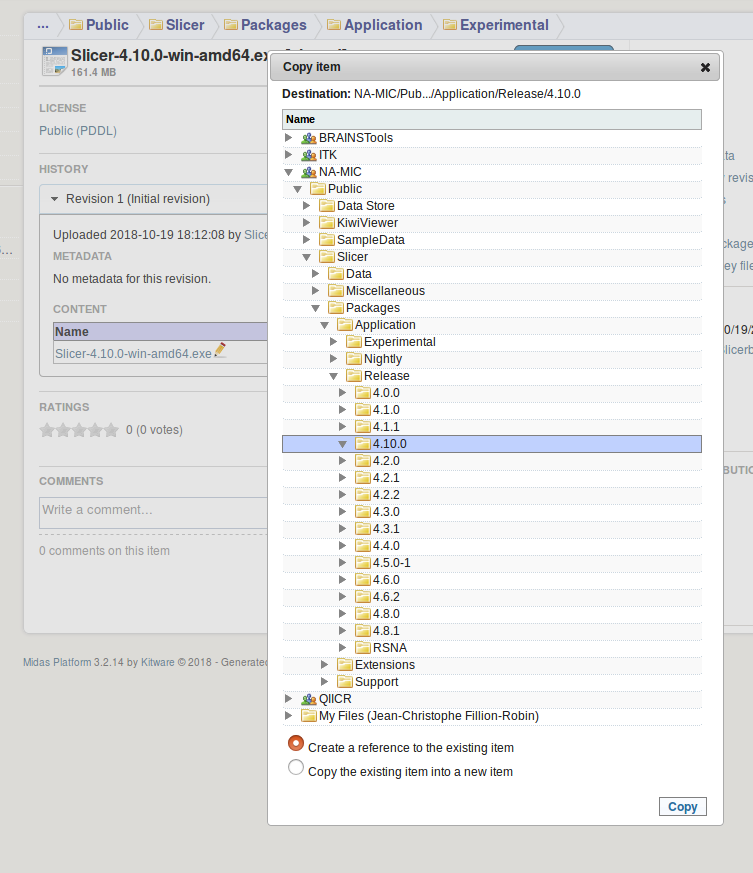Open the Packages breadcrumb item
753x873 pixels.
point(264,25)
